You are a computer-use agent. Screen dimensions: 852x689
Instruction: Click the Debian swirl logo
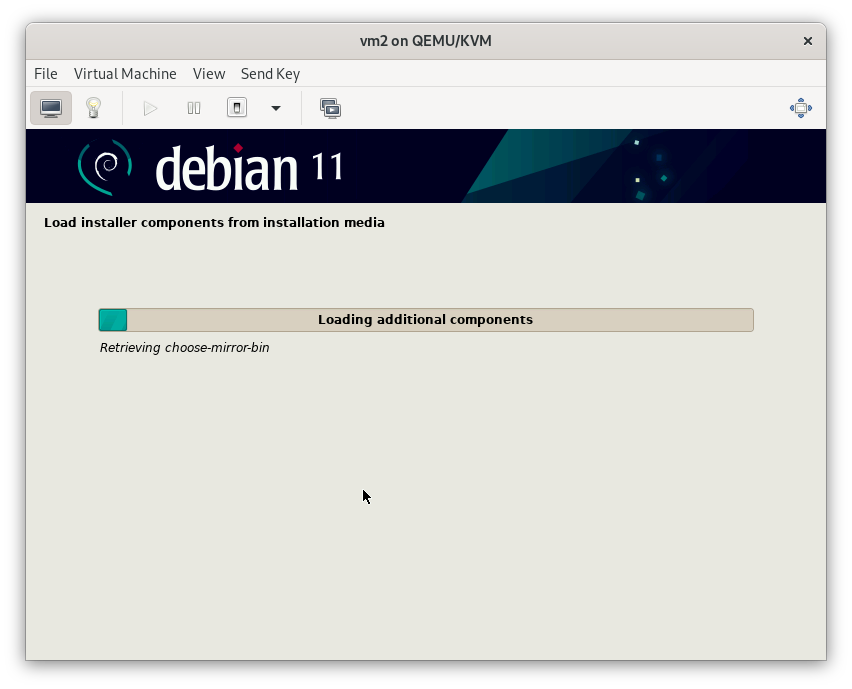point(105,167)
